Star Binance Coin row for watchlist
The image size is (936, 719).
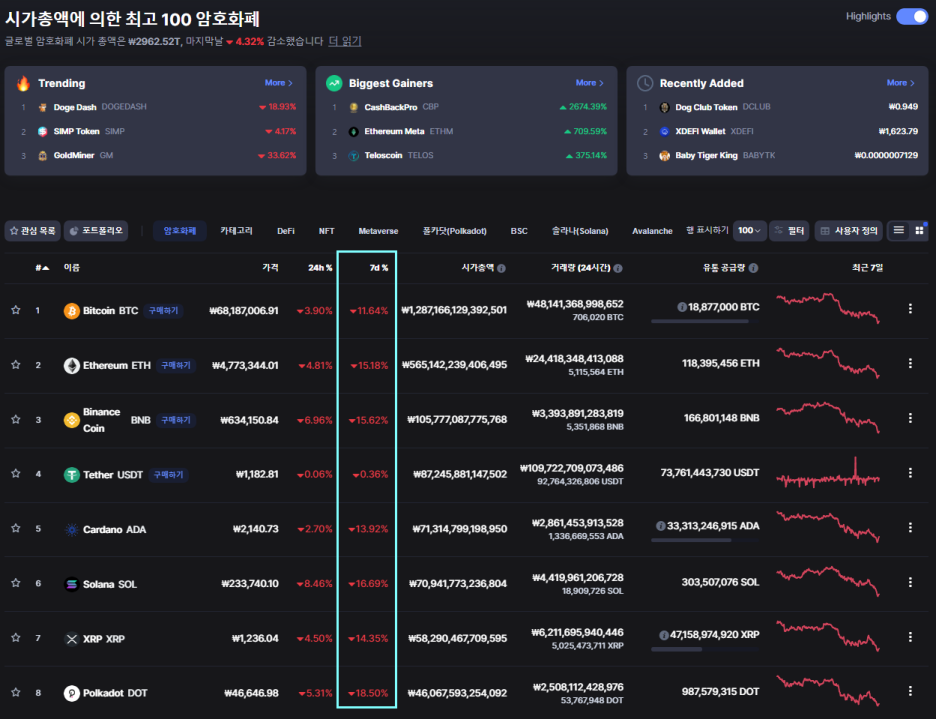click(16, 419)
